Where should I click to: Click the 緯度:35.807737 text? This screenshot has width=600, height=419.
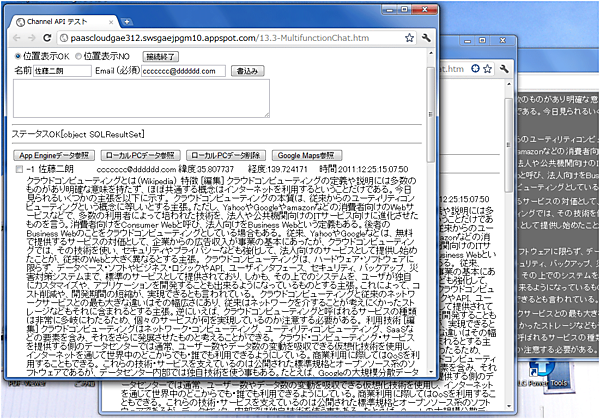[x=206, y=169]
